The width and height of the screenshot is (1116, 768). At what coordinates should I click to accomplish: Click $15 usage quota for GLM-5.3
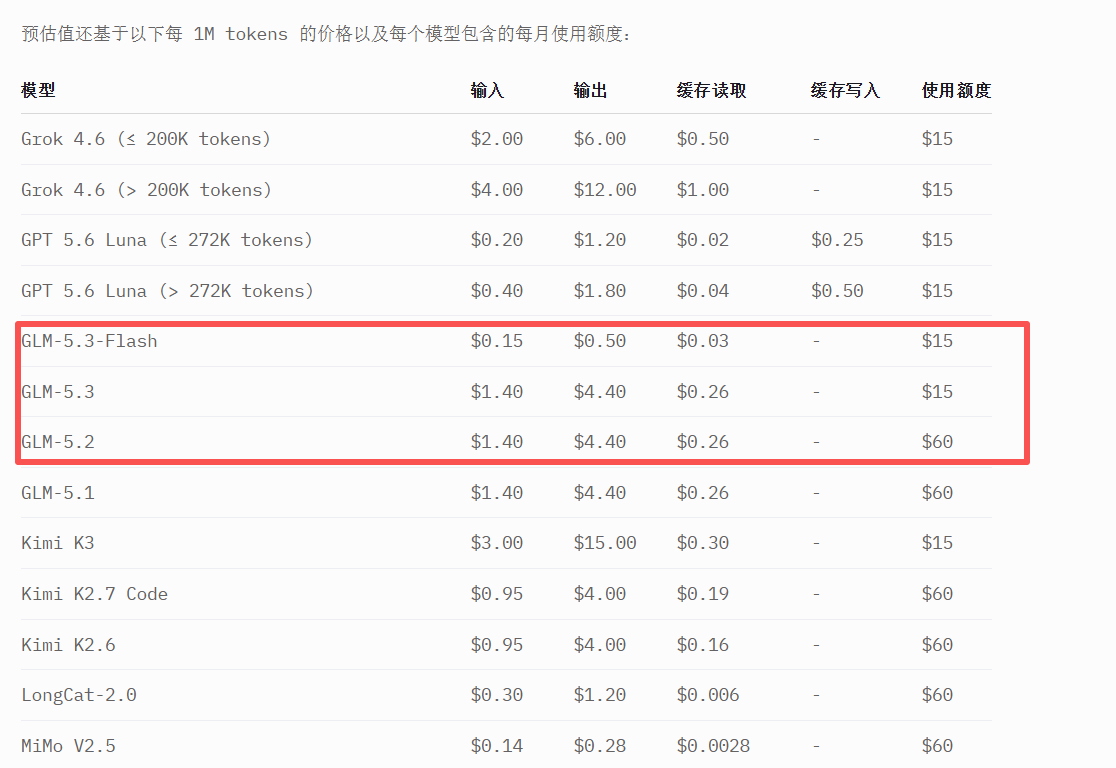937,391
